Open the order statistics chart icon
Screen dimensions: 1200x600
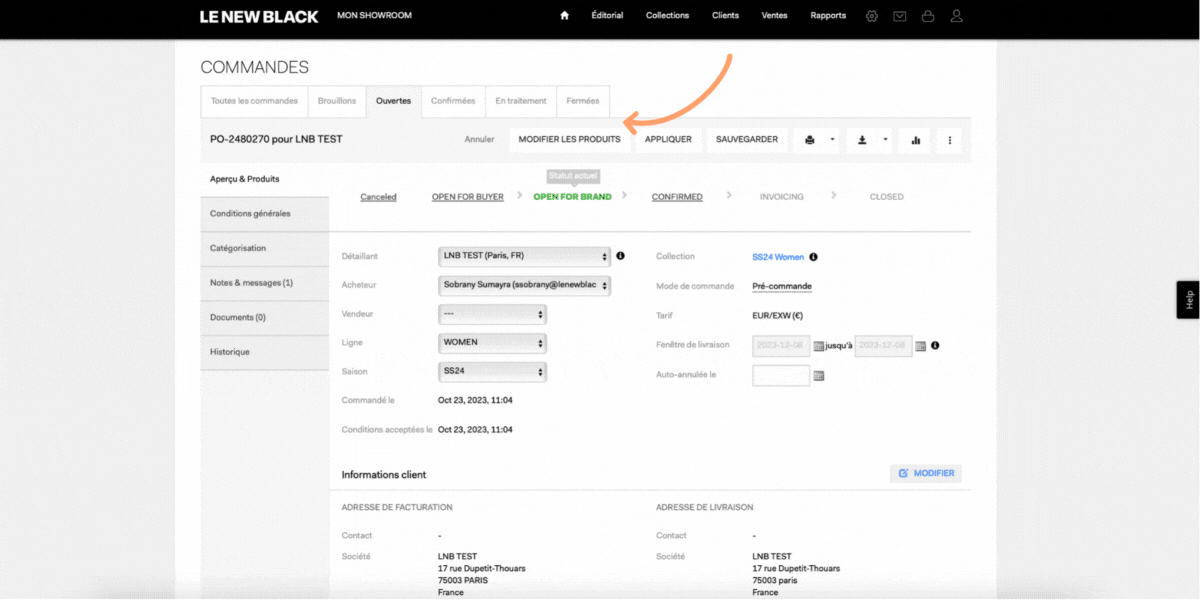point(915,140)
